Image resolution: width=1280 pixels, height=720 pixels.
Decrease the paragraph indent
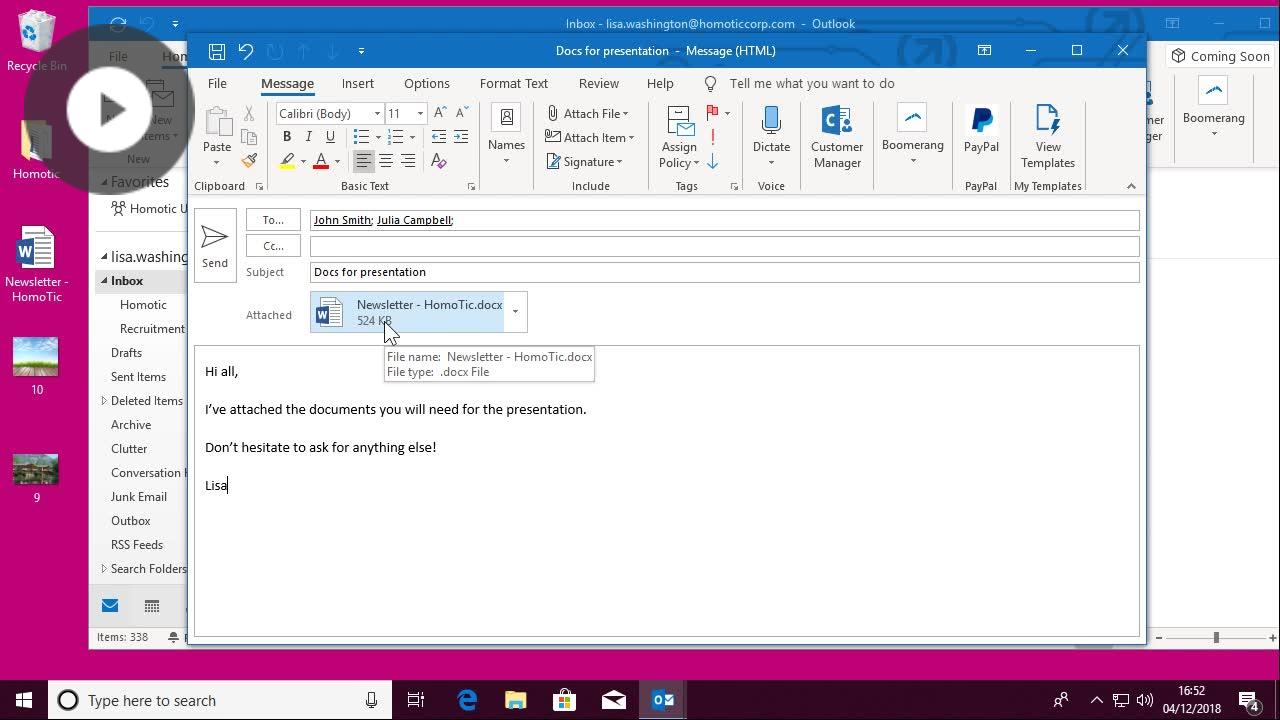pyautogui.click(x=438, y=137)
